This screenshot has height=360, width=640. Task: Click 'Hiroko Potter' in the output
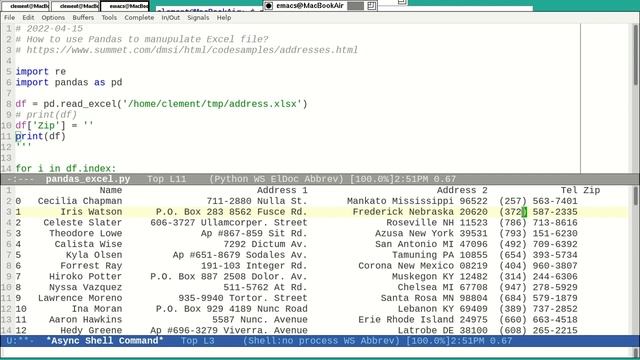click(86, 276)
